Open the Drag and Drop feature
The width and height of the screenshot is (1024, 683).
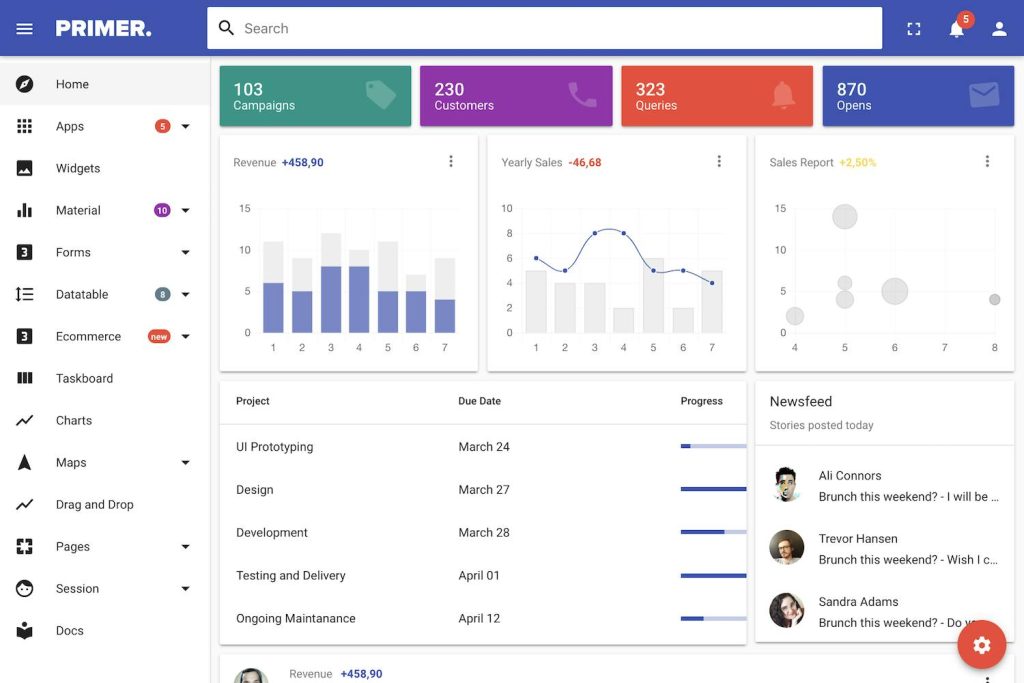click(94, 504)
